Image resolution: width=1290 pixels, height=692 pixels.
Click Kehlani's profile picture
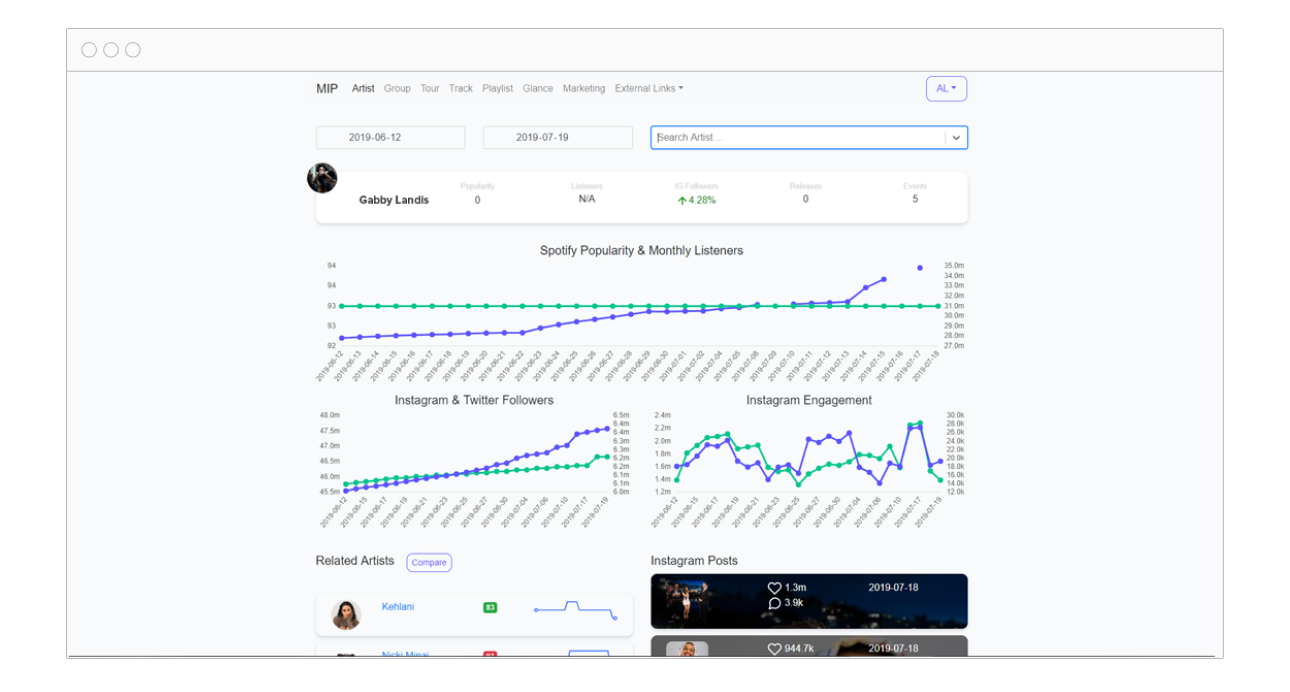point(346,615)
